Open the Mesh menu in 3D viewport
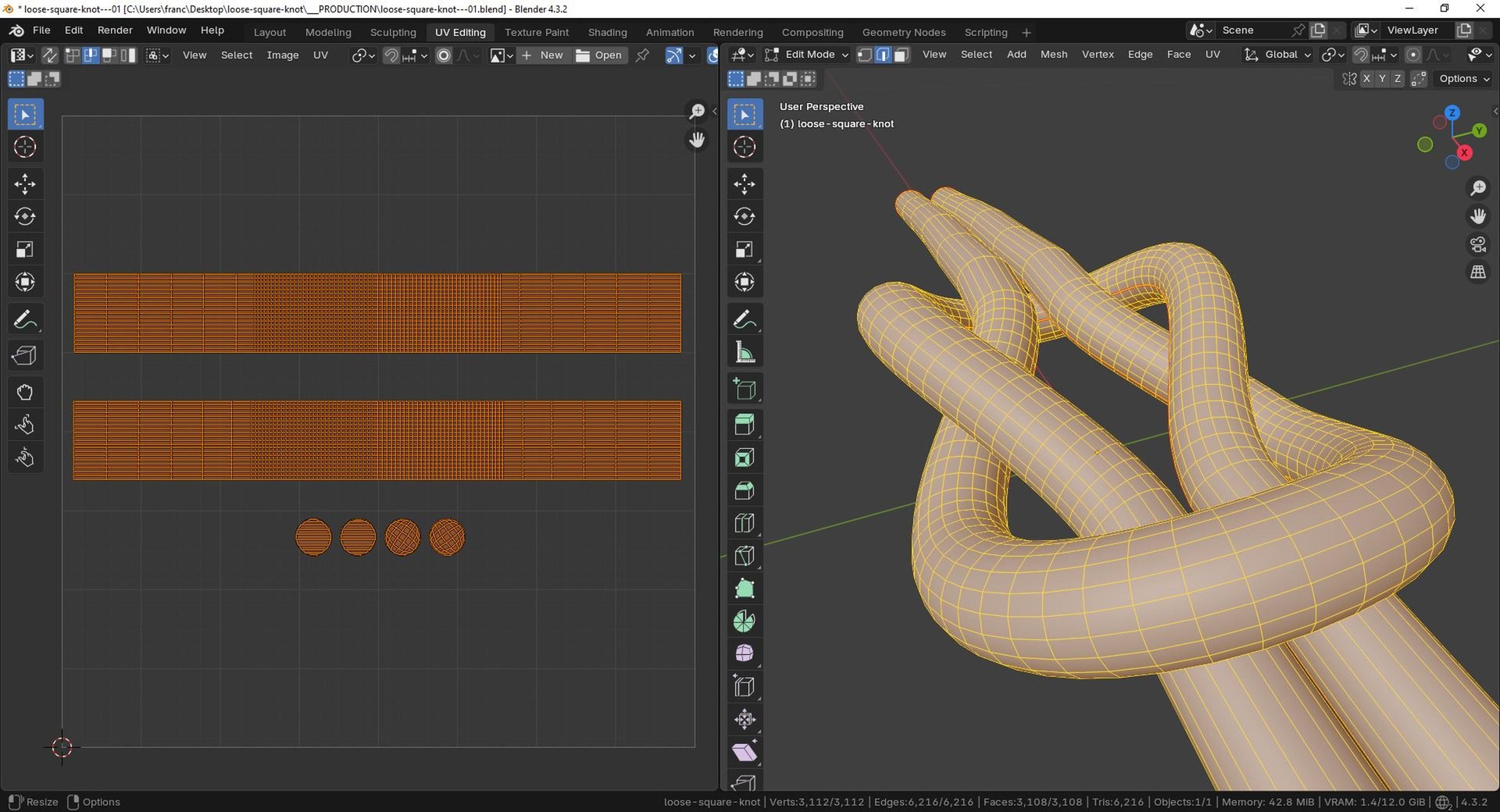Screen dimensions: 1500x812 [x=1054, y=55]
